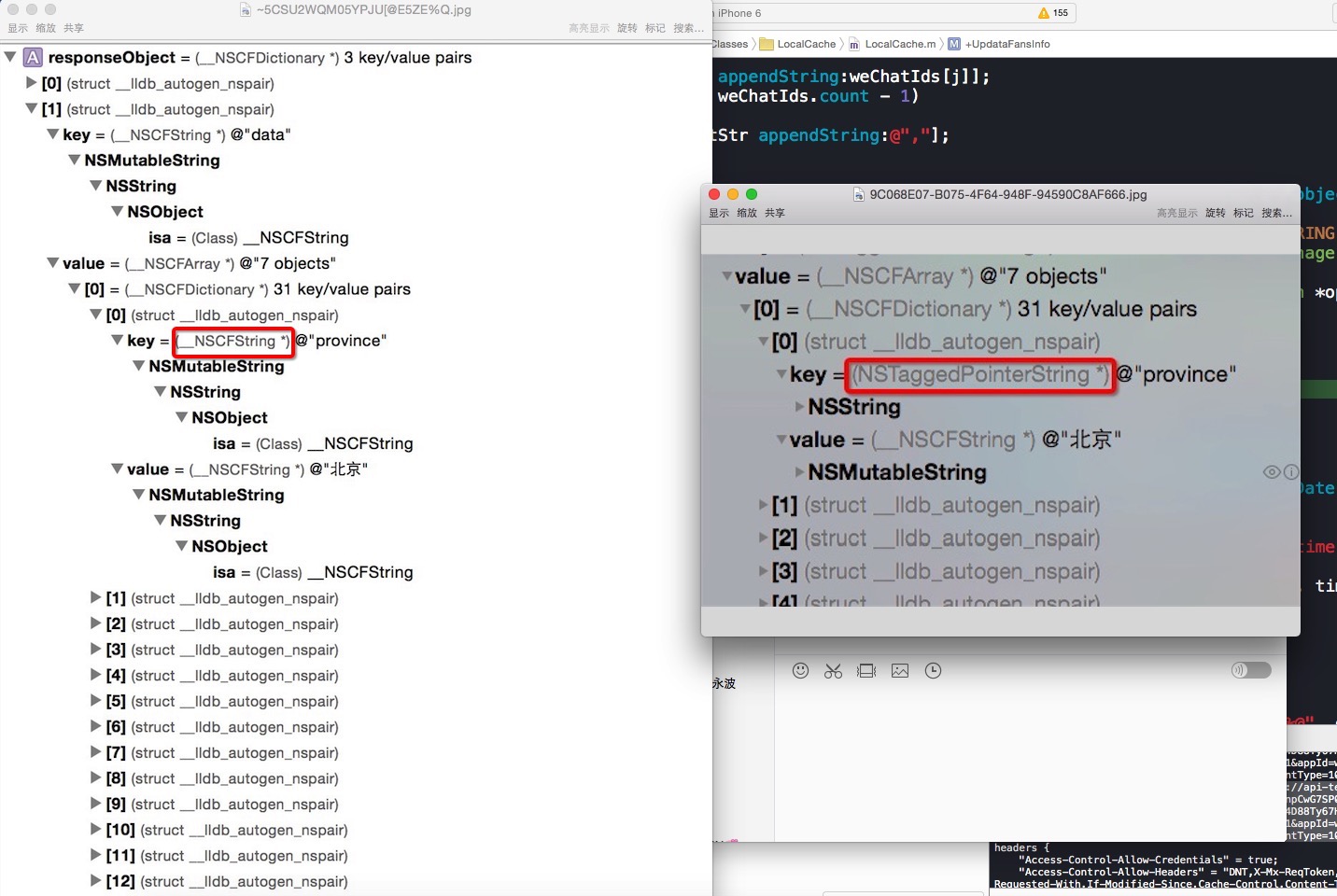This screenshot has width=1337, height=896.
Task: Expand the [5] nspair row in left window
Action: pyautogui.click(x=95, y=701)
